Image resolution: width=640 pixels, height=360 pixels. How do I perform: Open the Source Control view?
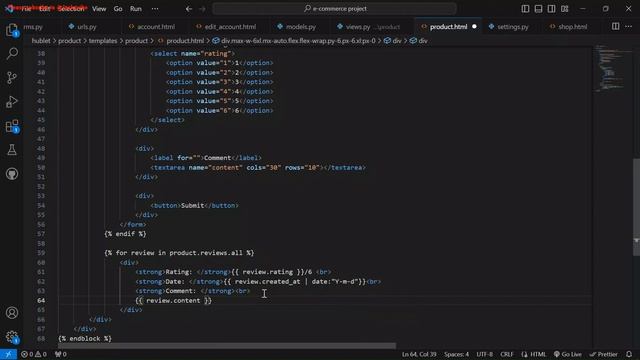point(12,78)
